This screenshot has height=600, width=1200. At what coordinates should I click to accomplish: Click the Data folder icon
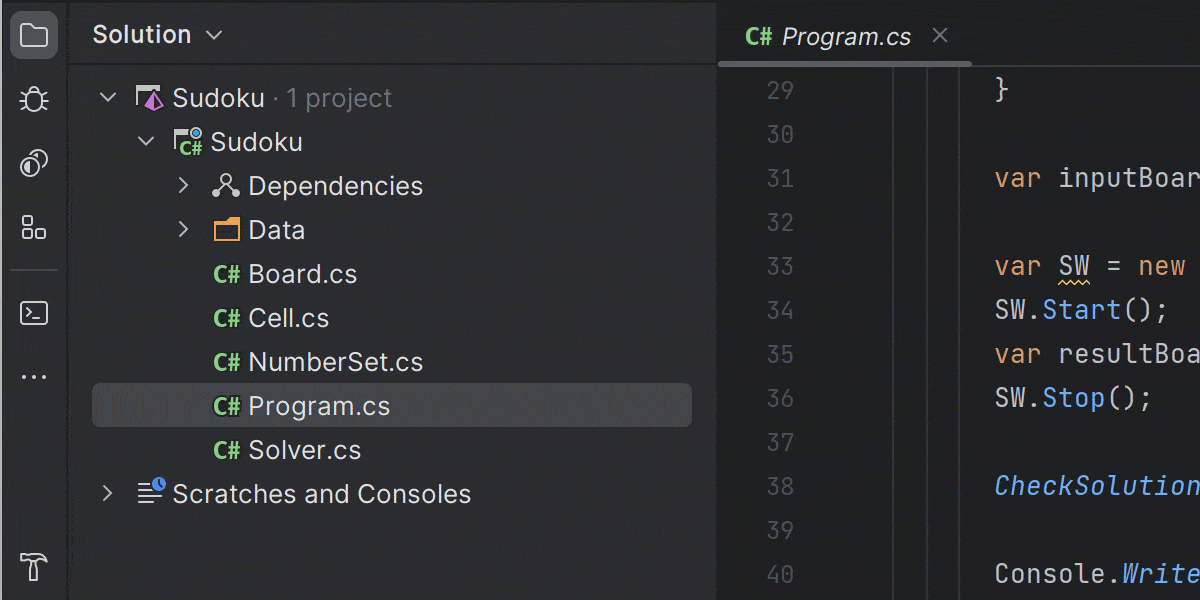coord(226,229)
